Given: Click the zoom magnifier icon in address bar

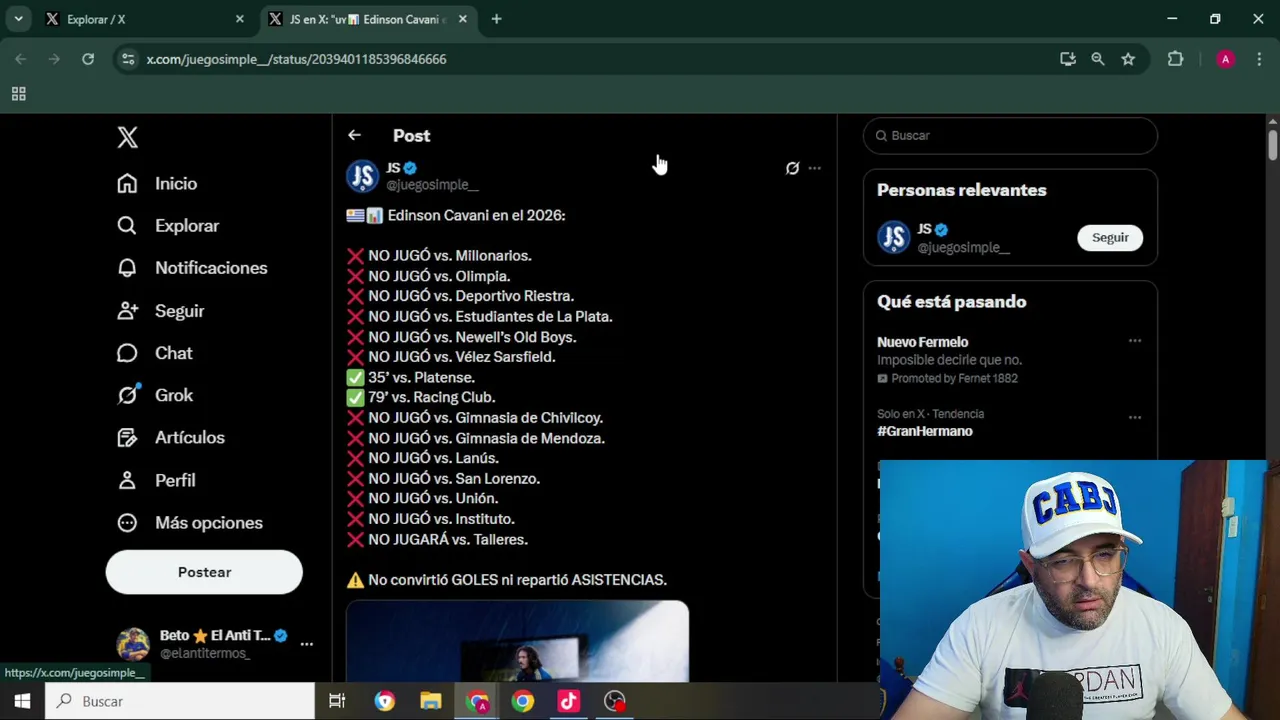Looking at the screenshot, I should 1098,59.
